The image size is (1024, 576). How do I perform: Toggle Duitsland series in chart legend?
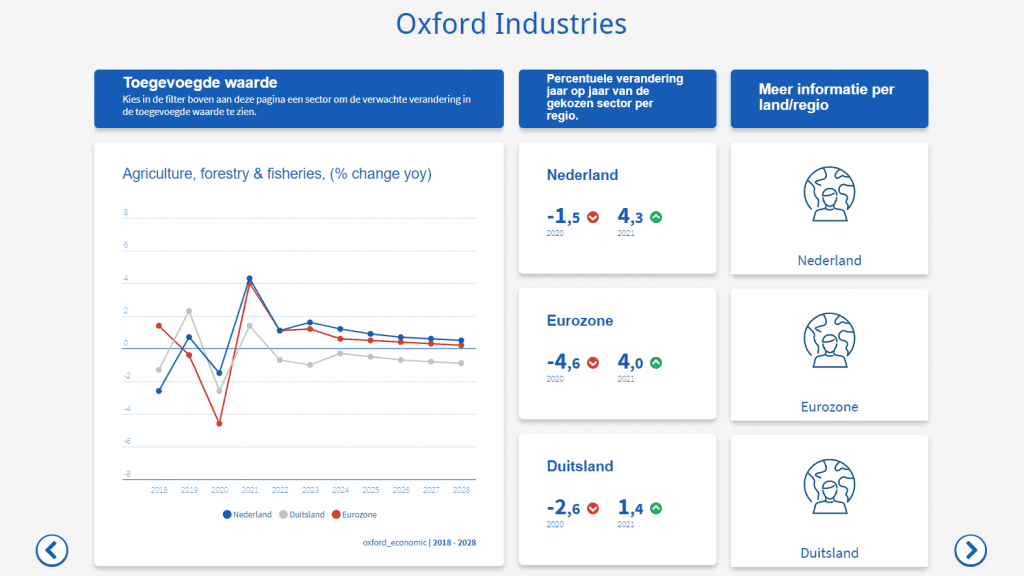click(301, 514)
